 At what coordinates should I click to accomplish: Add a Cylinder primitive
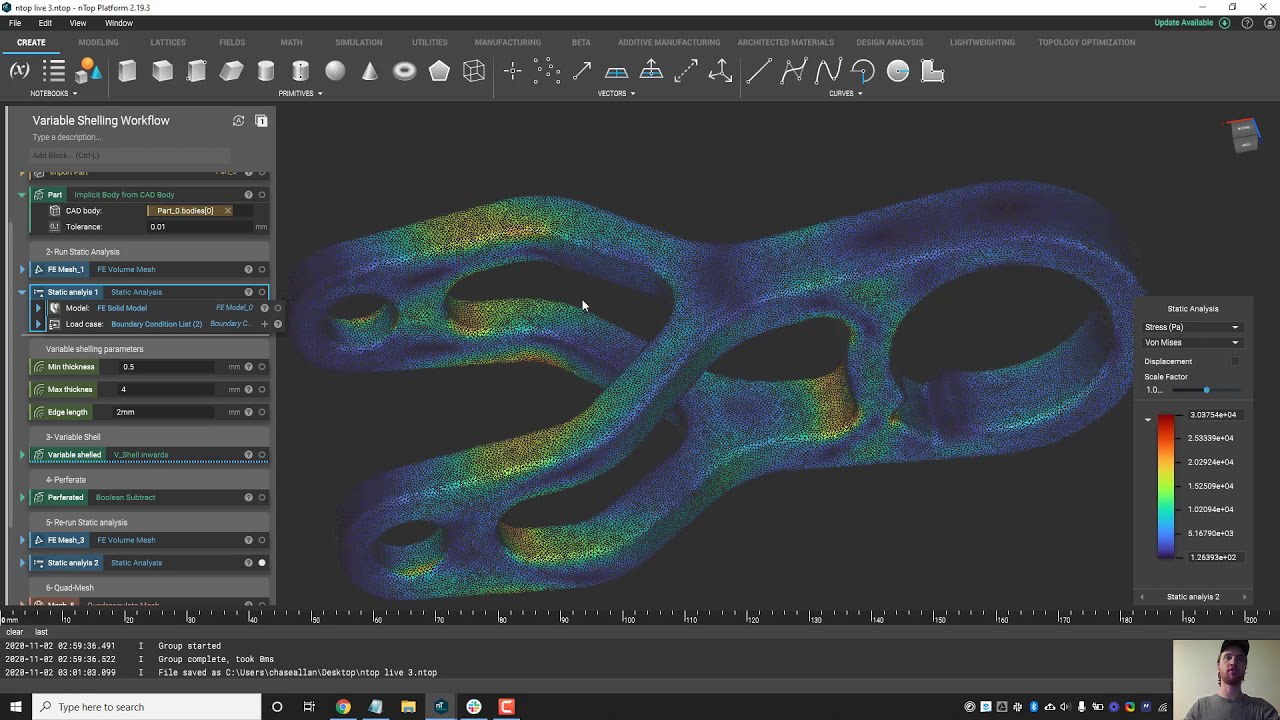click(x=266, y=71)
